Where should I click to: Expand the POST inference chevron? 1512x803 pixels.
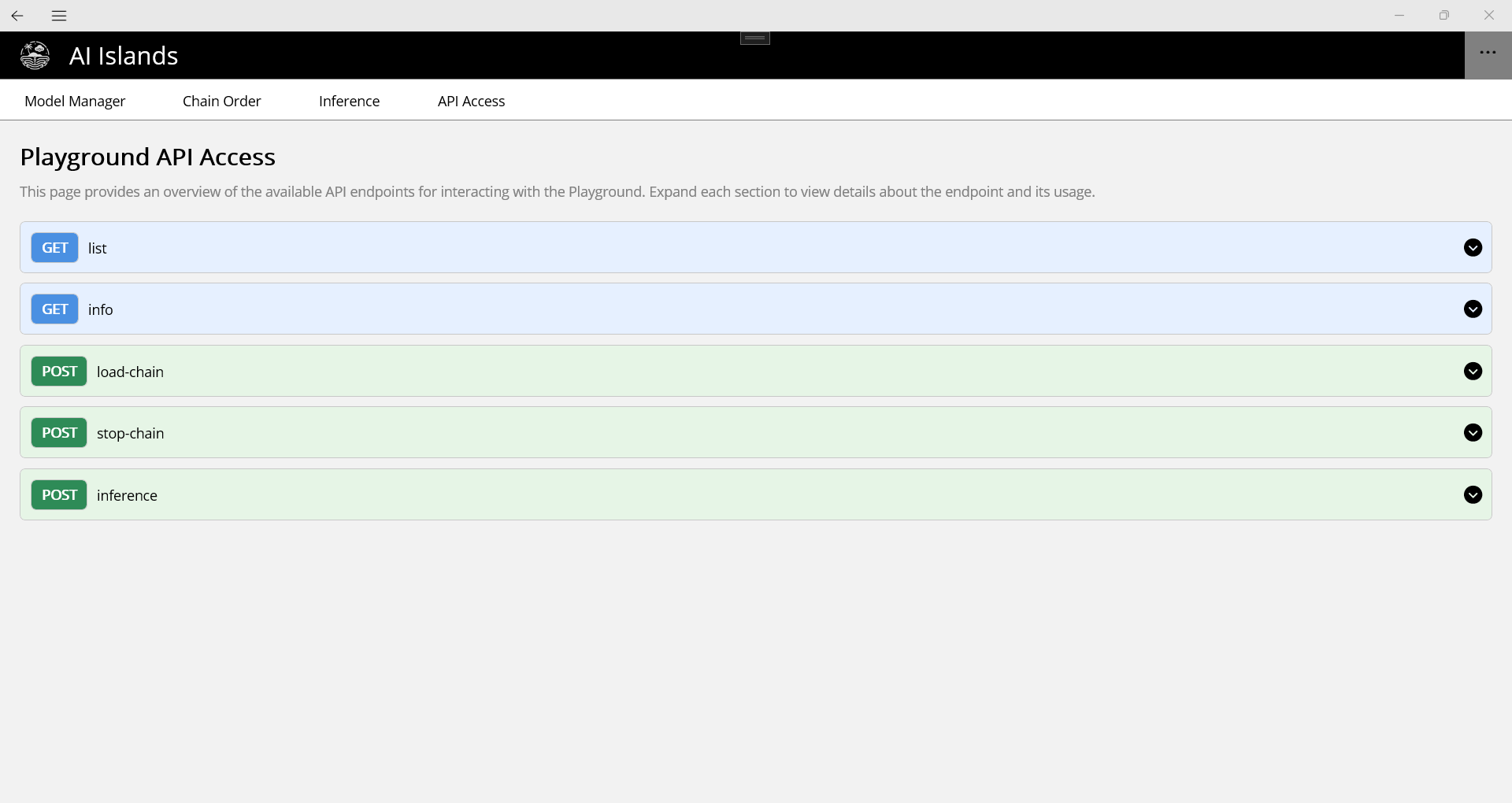(x=1473, y=494)
